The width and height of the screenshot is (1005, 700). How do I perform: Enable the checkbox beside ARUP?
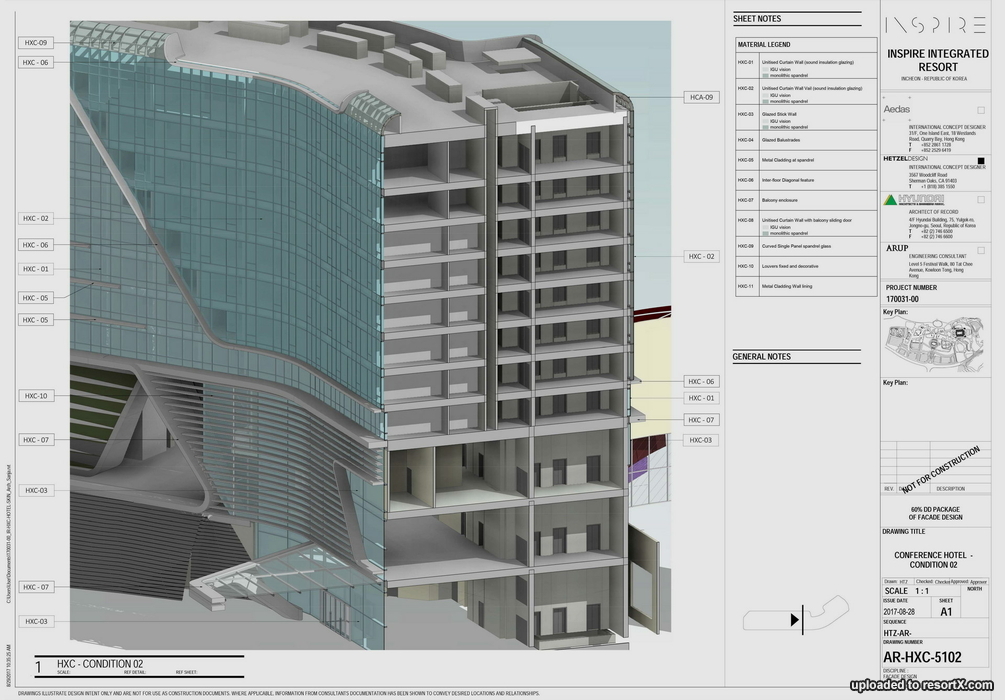click(x=981, y=248)
